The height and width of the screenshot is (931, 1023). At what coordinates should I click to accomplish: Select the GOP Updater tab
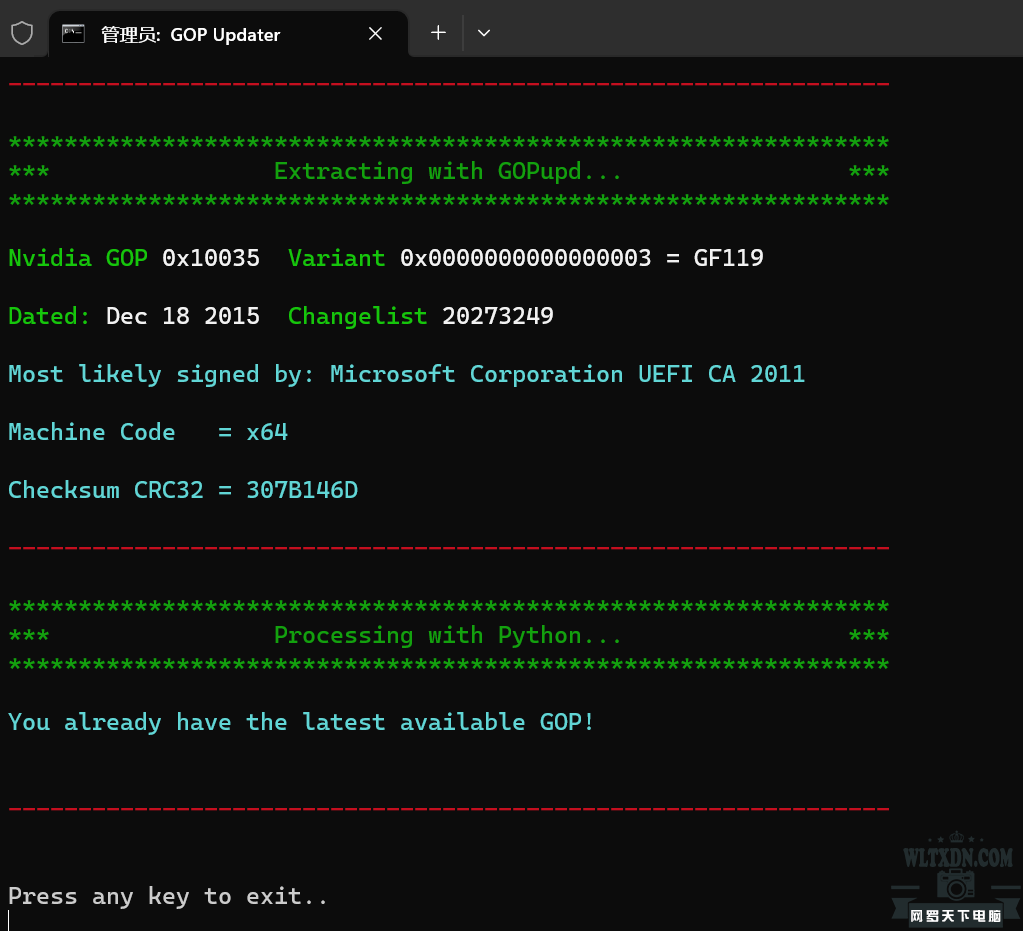coord(228,34)
